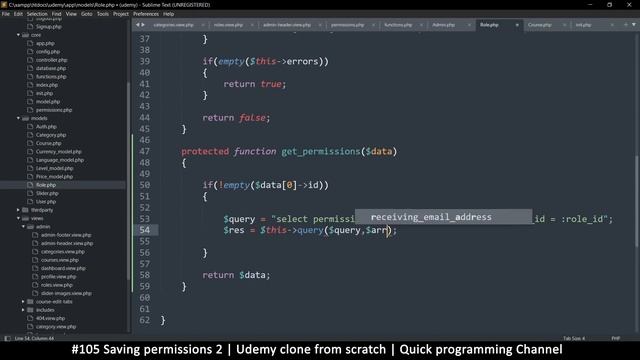The width and height of the screenshot is (640, 360).
Task: Open the Goto menu
Action: (x=87, y=14)
